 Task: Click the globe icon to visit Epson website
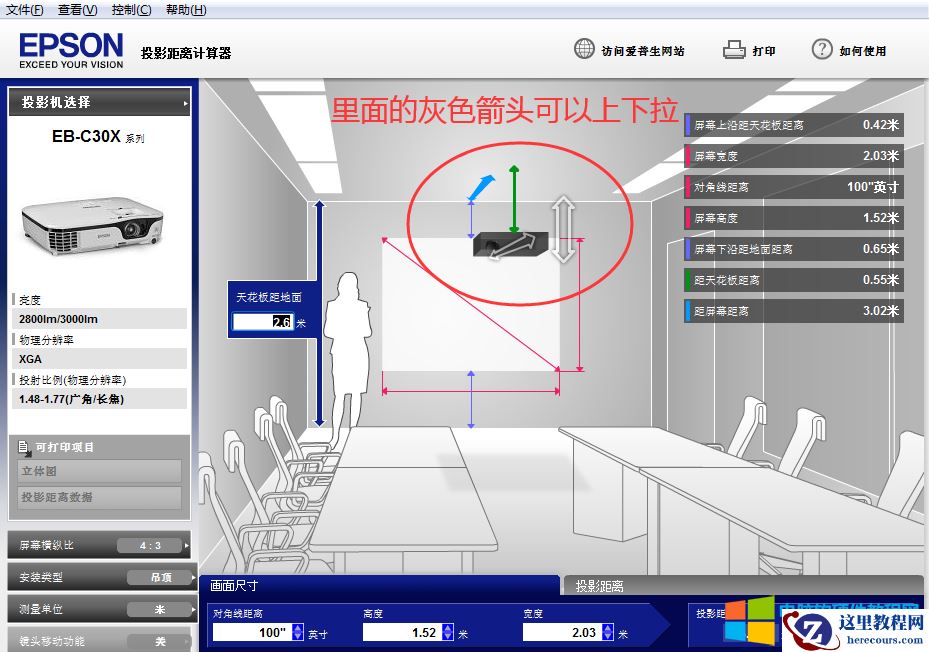[583, 47]
